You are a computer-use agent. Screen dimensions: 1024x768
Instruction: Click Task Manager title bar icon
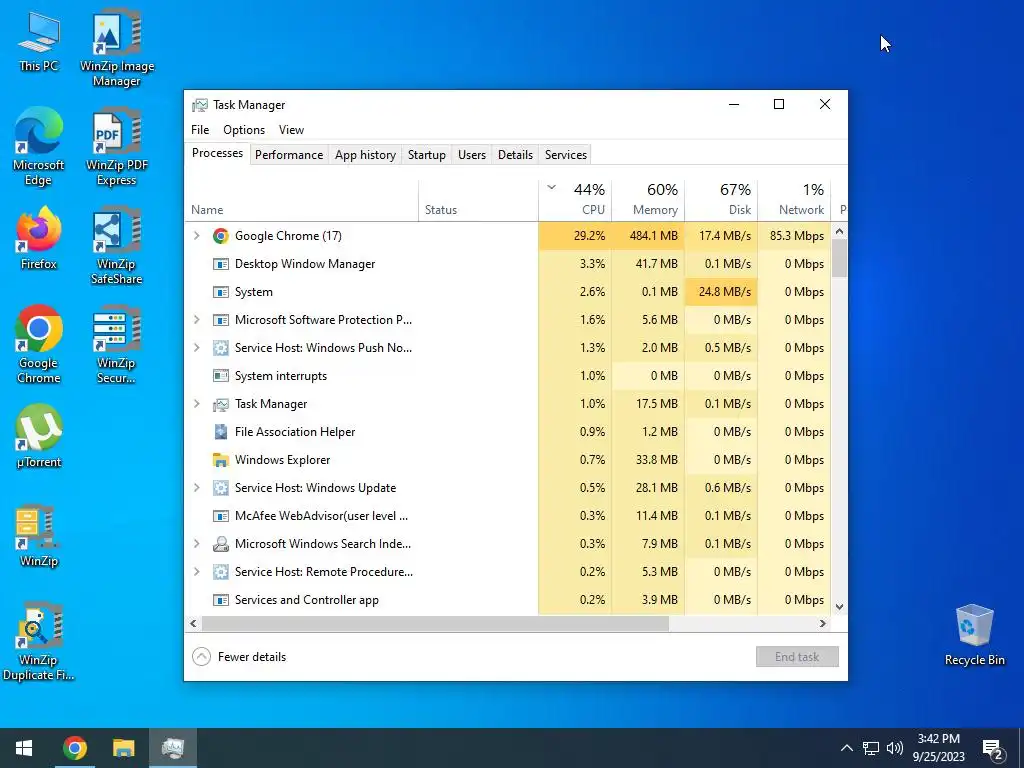coord(200,105)
